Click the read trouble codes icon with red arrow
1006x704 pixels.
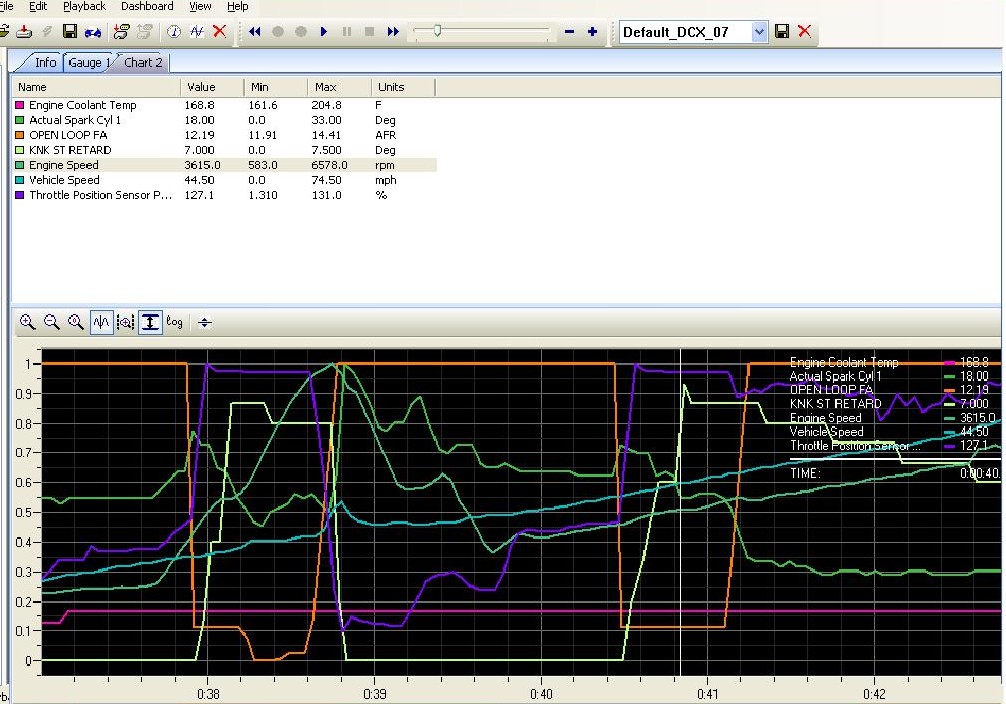pyautogui.click(x=121, y=31)
